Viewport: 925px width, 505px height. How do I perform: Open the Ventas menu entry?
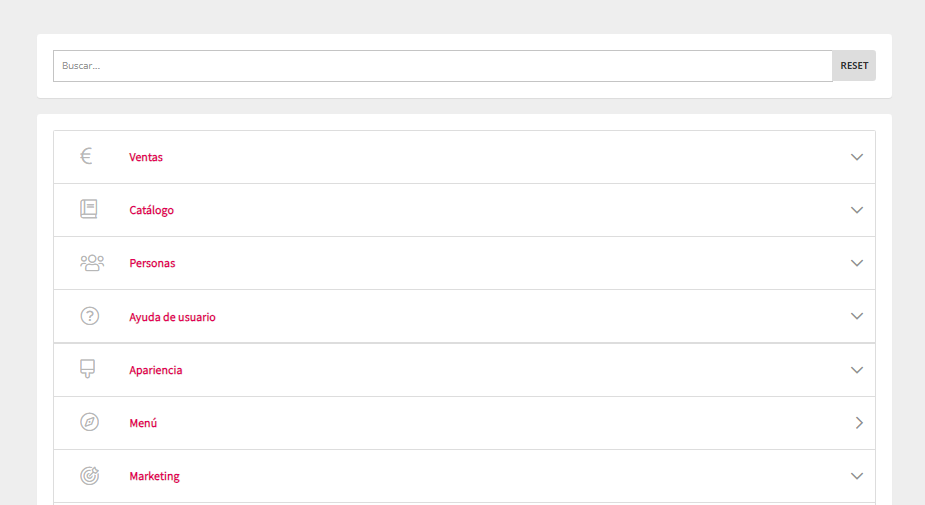click(x=146, y=157)
